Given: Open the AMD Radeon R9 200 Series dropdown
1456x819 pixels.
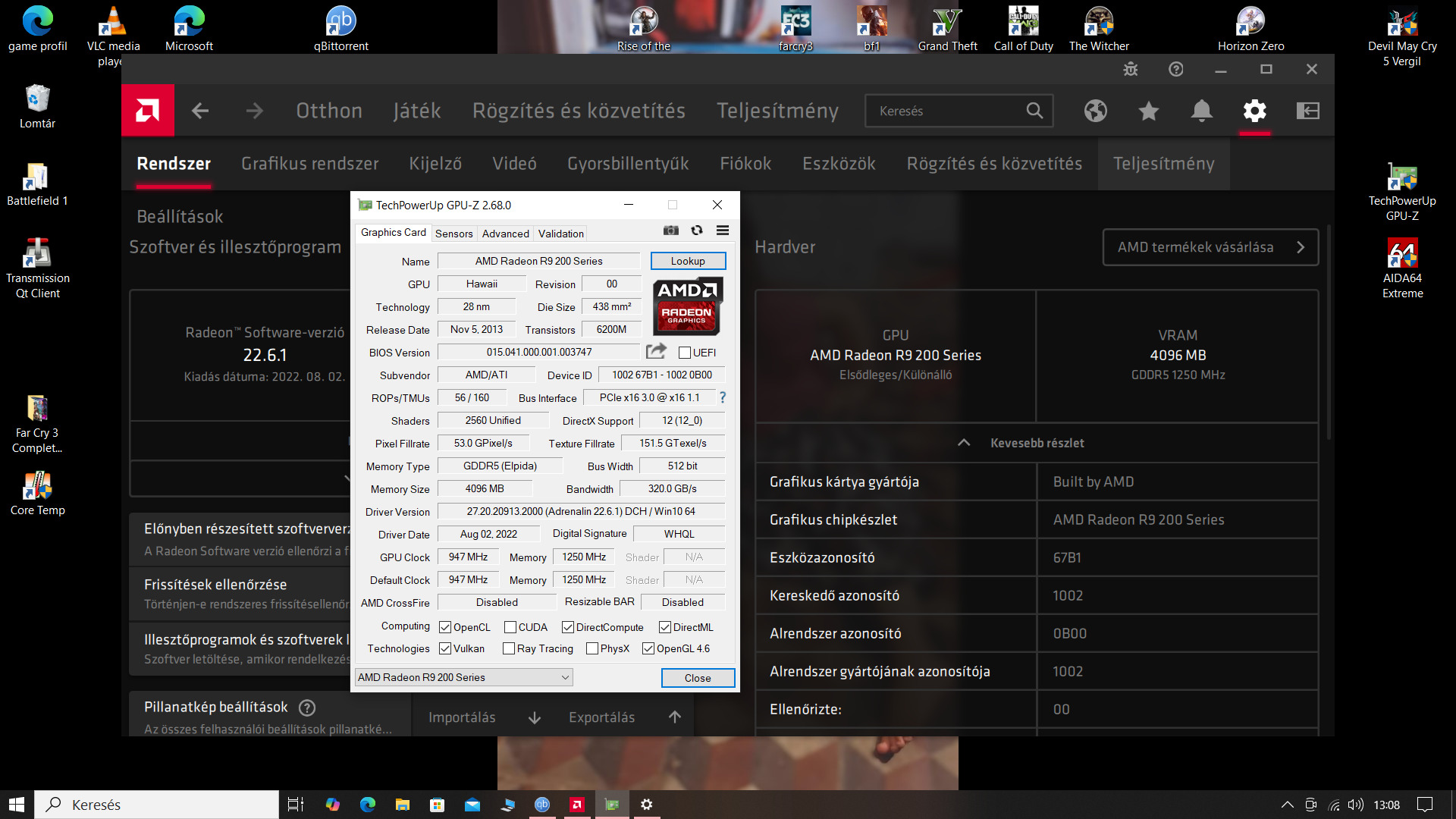Looking at the screenshot, I should click(x=463, y=677).
